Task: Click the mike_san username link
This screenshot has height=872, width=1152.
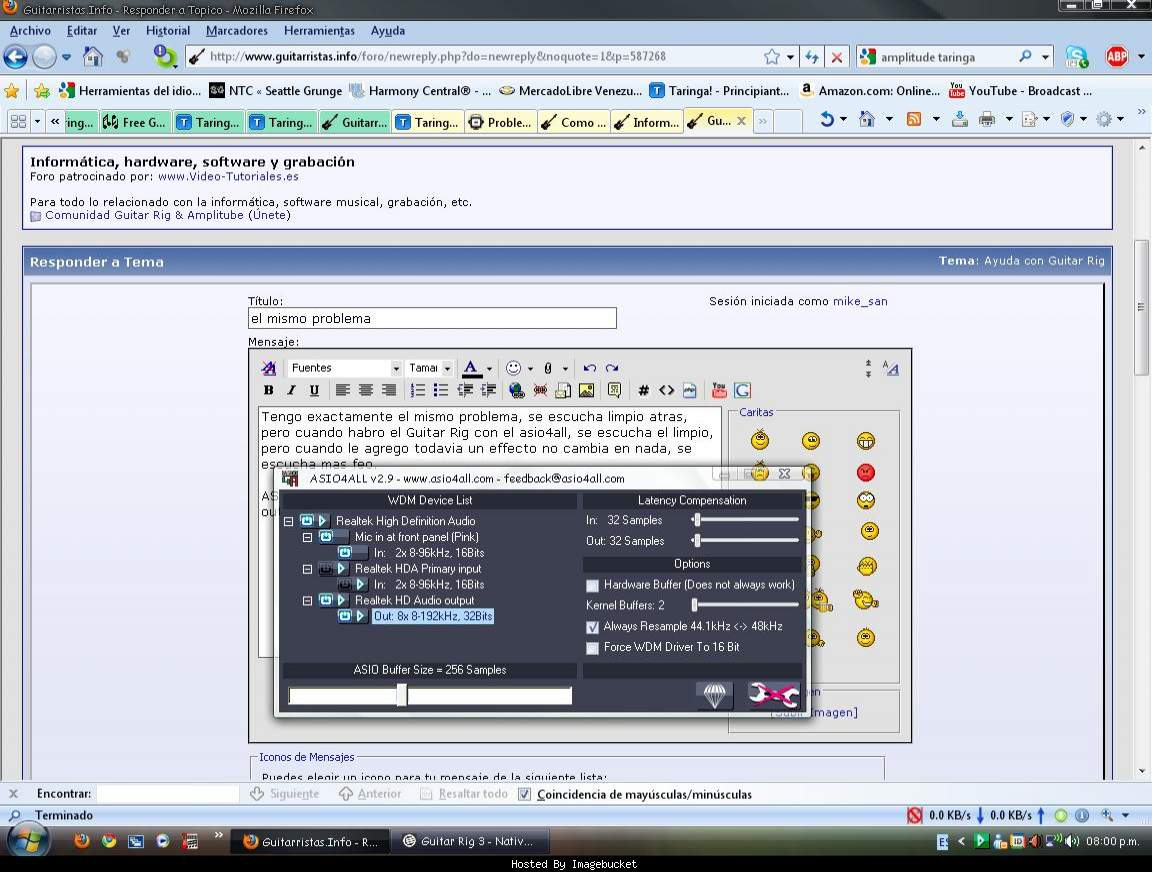Action: pos(860,301)
